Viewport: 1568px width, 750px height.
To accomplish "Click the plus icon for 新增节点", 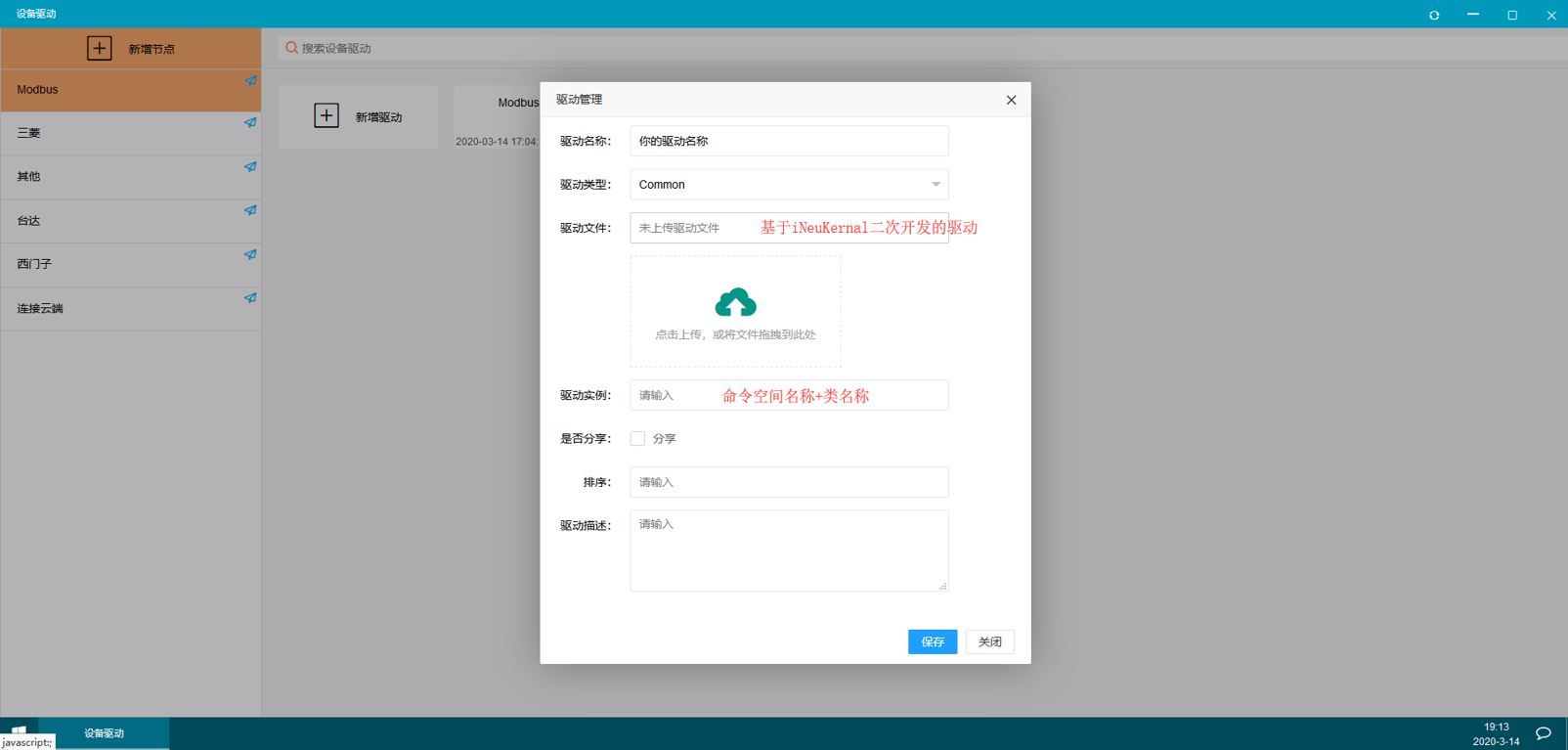I will tap(100, 48).
